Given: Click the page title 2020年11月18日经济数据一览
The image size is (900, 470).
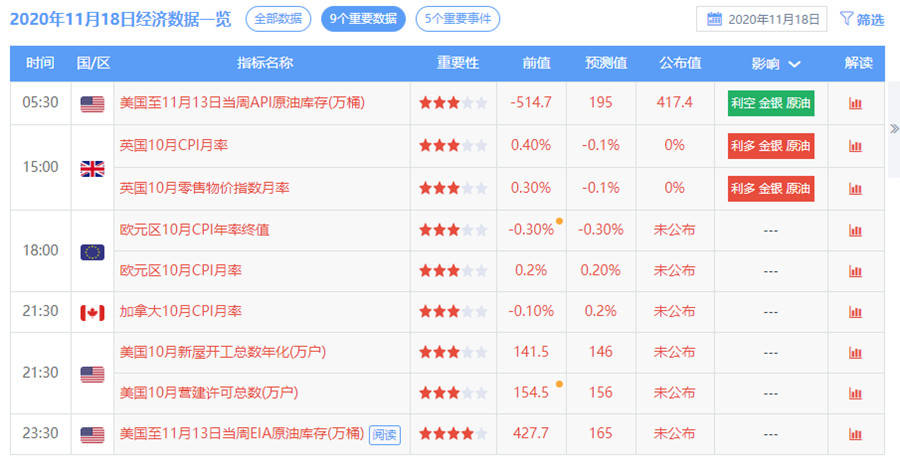Looking at the screenshot, I should (121, 20).
